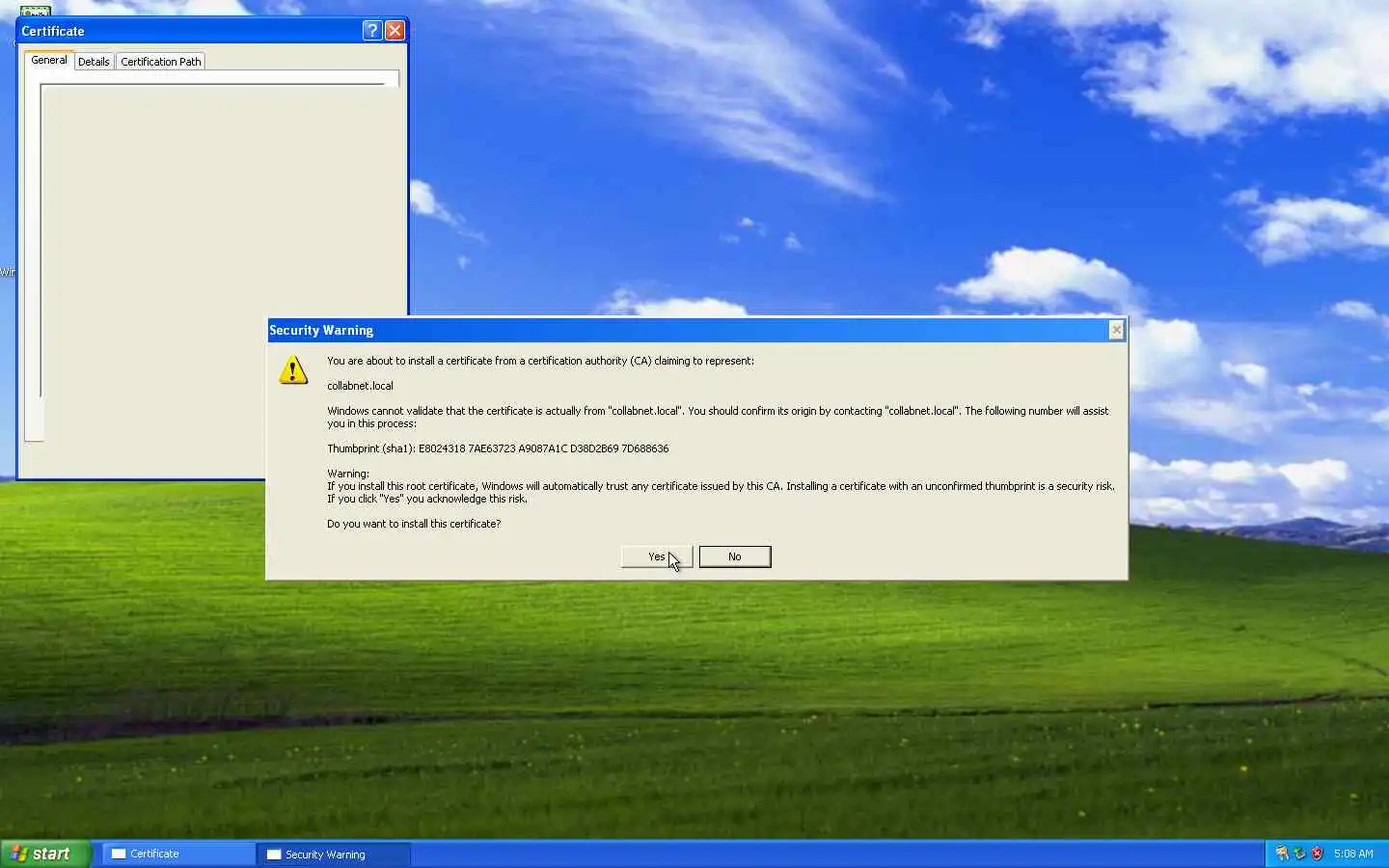This screenshot has height=868, width=1389.
Task: Click the Thumbprint (sha1) line
Action: tap(498, 448)
